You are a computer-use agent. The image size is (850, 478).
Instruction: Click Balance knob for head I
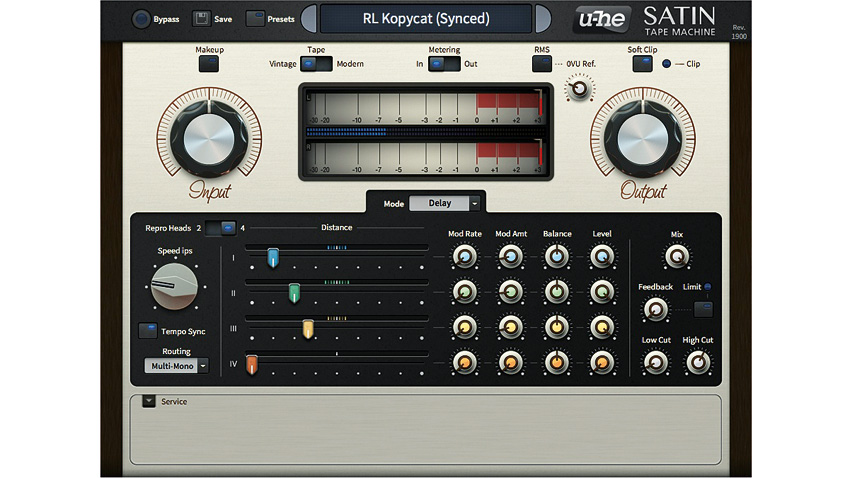[556, 256]
